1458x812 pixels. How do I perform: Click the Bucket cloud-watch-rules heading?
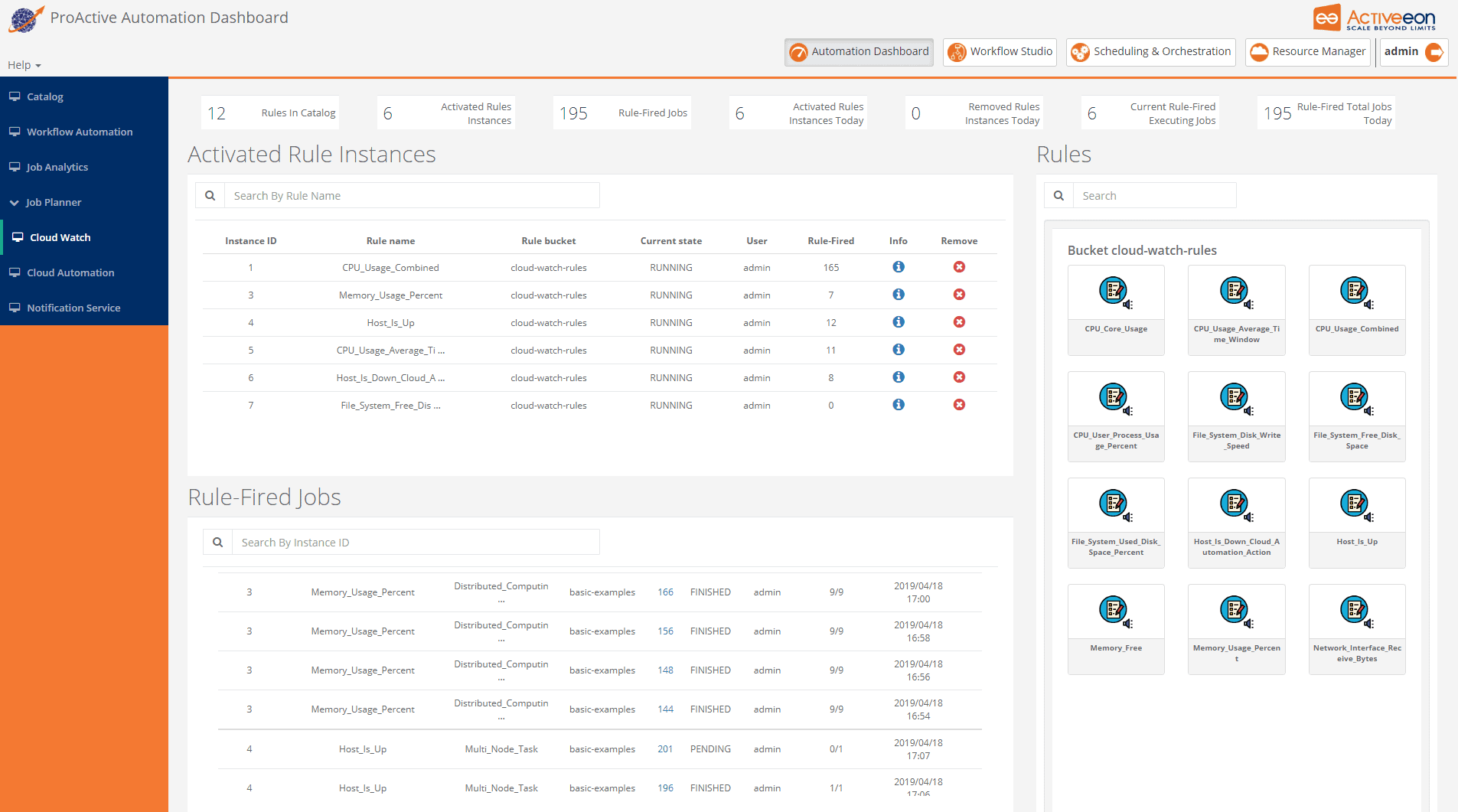tap(1142, 250)
